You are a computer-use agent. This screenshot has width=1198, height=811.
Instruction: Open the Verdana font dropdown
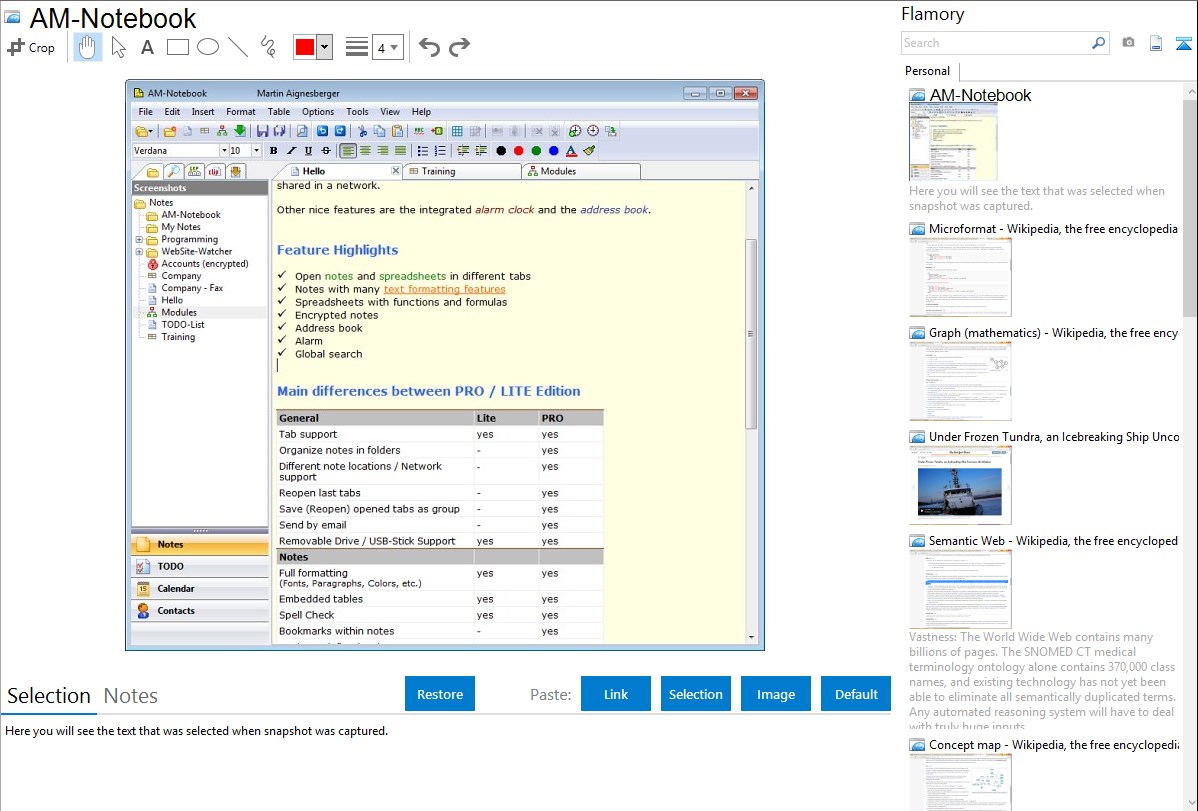(x=224, y=151)
